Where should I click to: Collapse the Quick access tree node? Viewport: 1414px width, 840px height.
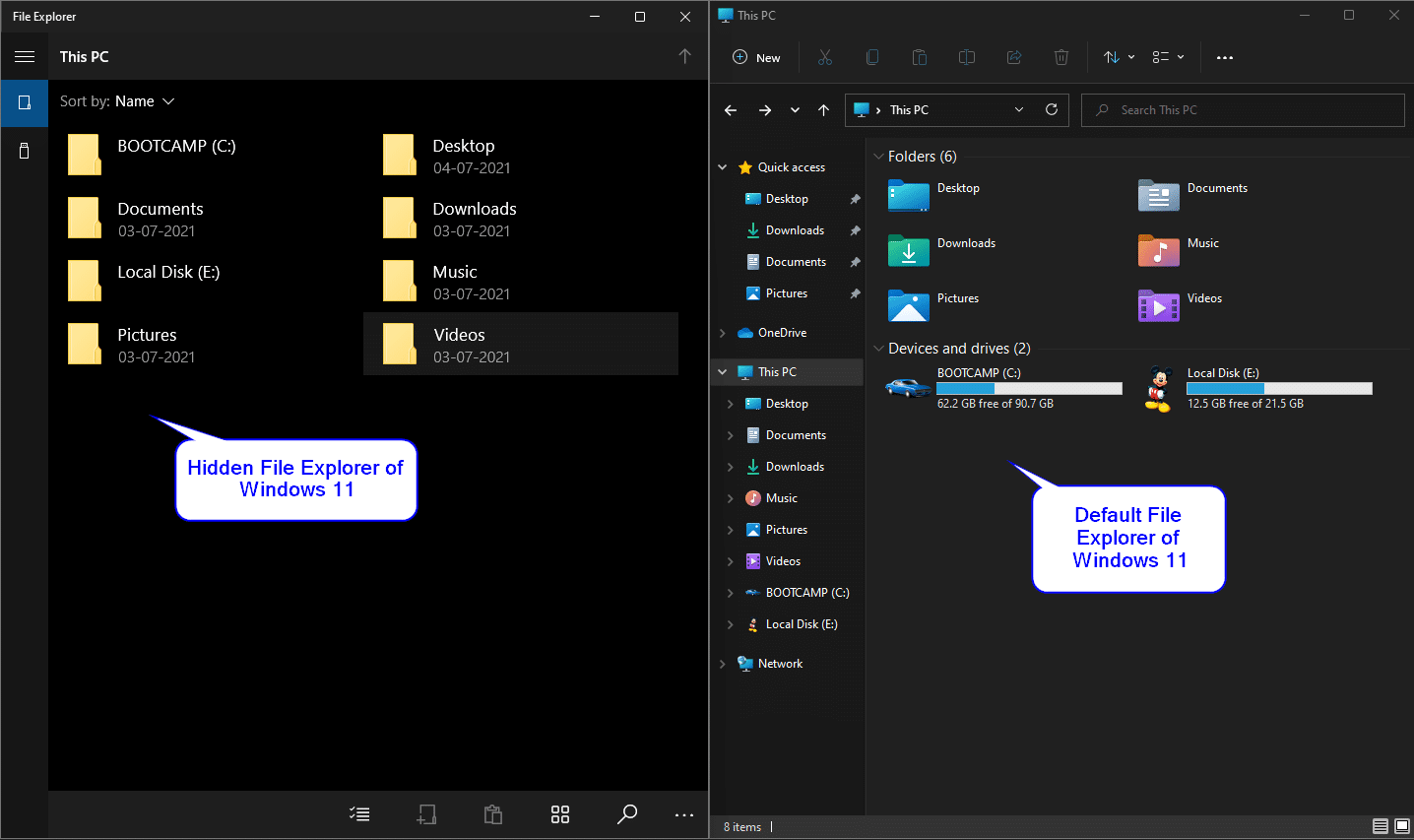(723, 167)
